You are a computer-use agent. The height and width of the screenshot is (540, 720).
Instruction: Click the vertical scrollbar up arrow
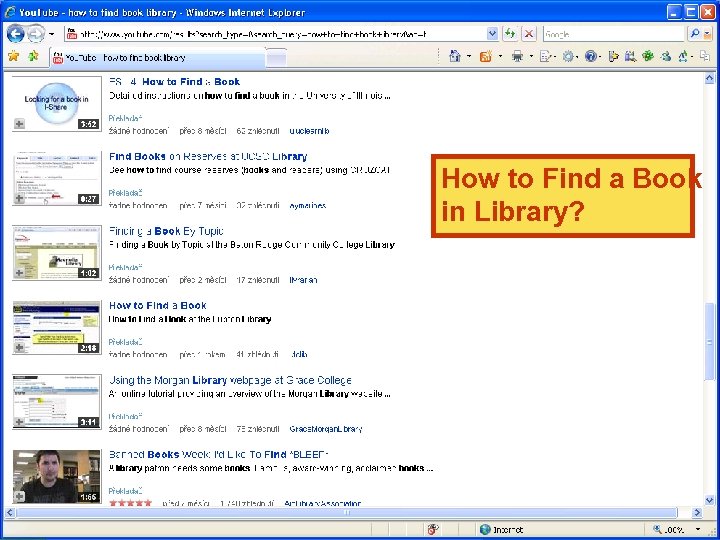point(709,79)
